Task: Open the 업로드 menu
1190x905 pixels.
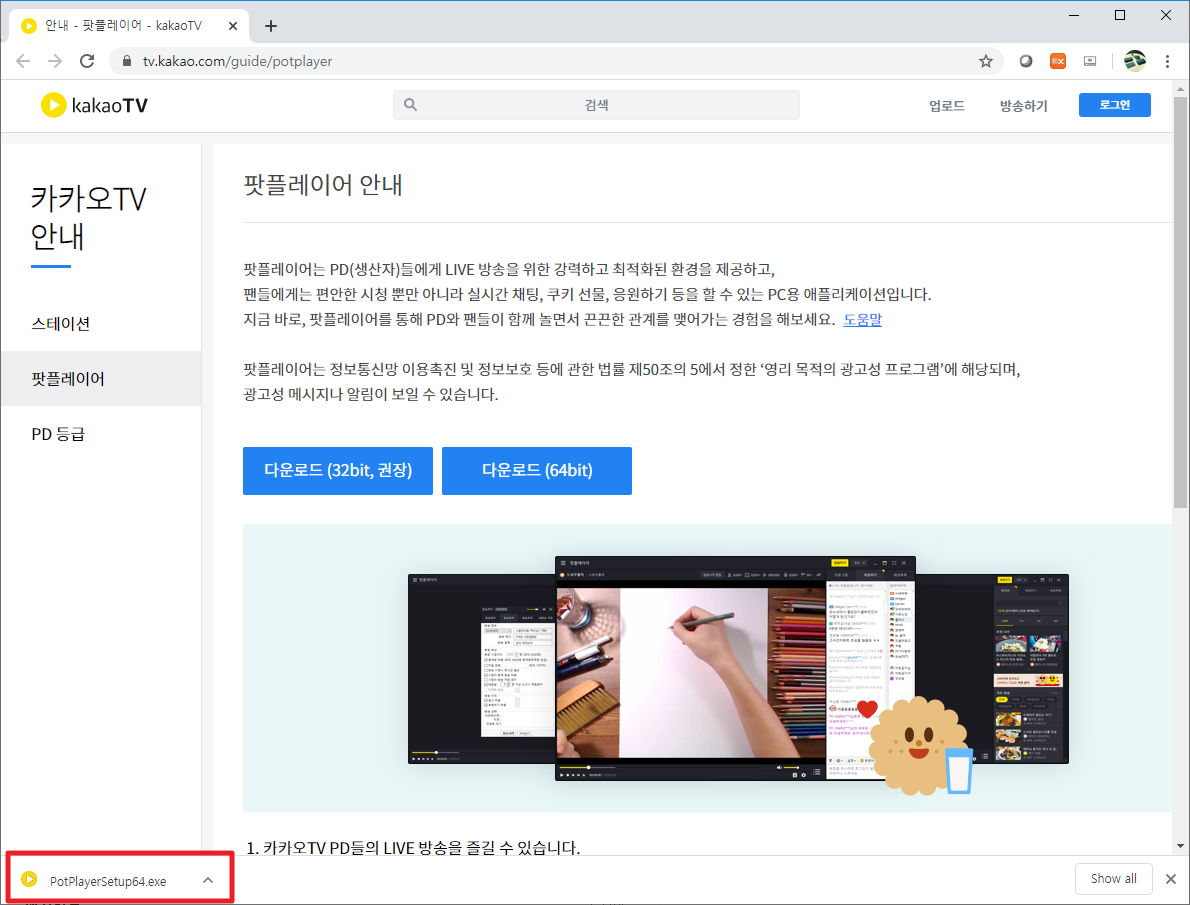Action: 946,106
